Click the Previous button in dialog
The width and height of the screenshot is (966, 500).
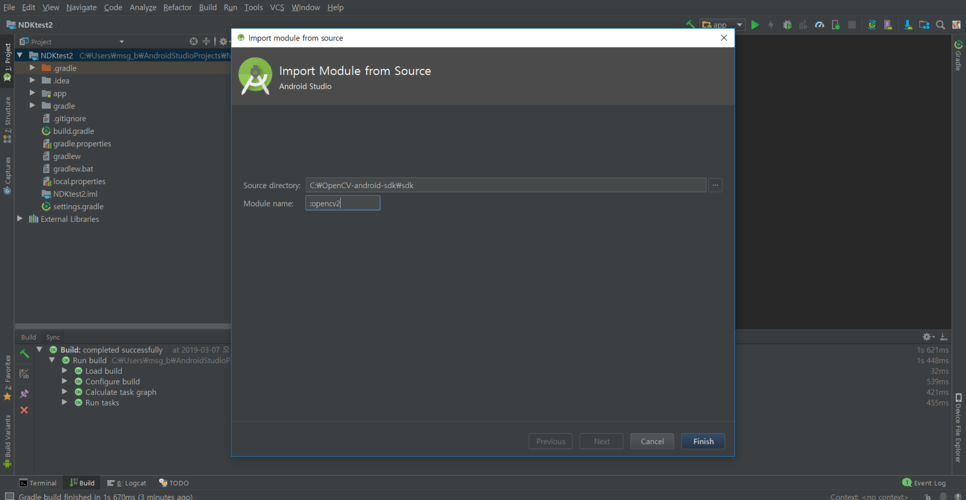pos(550,442)
